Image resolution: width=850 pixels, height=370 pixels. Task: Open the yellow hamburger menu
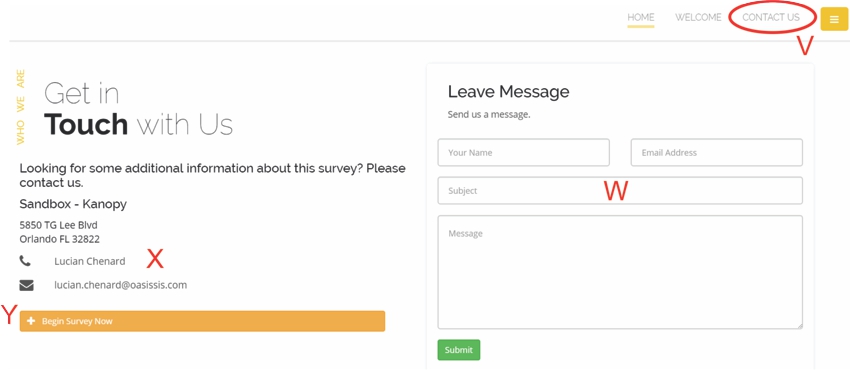coord(834,19)
